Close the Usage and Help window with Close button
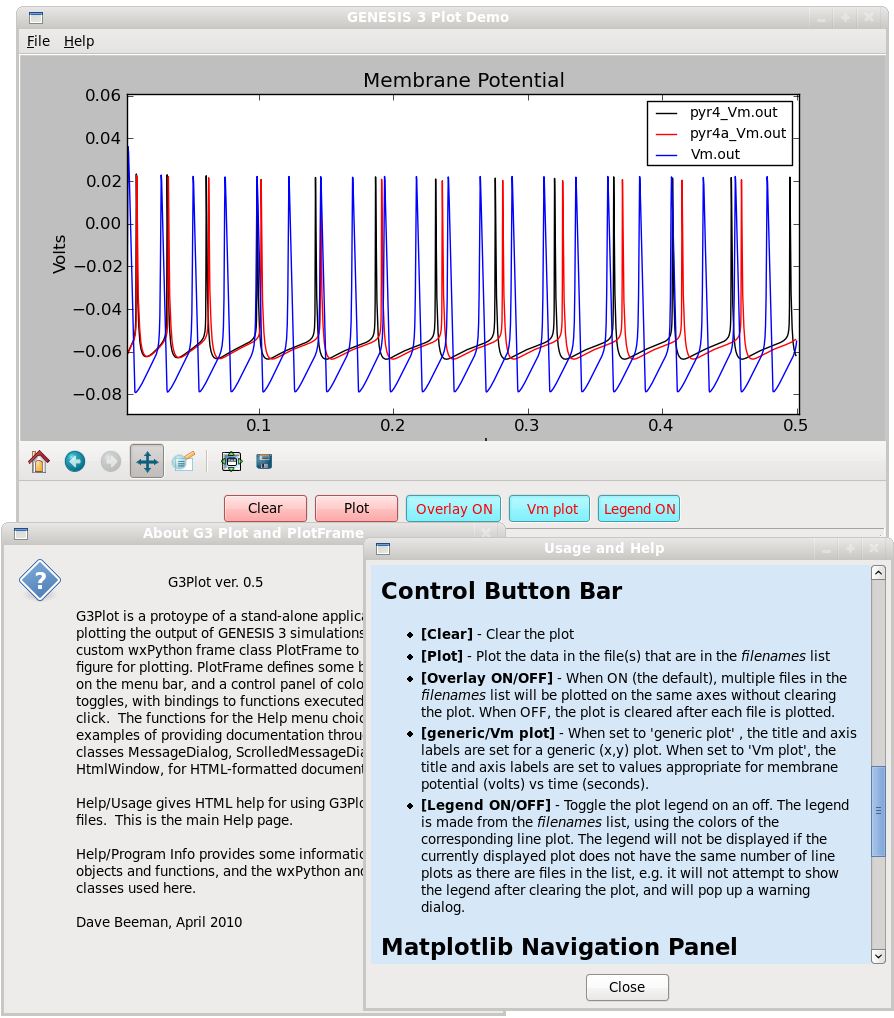The width and height of the screenshot is (894, 1018). [x=627, y=987]
